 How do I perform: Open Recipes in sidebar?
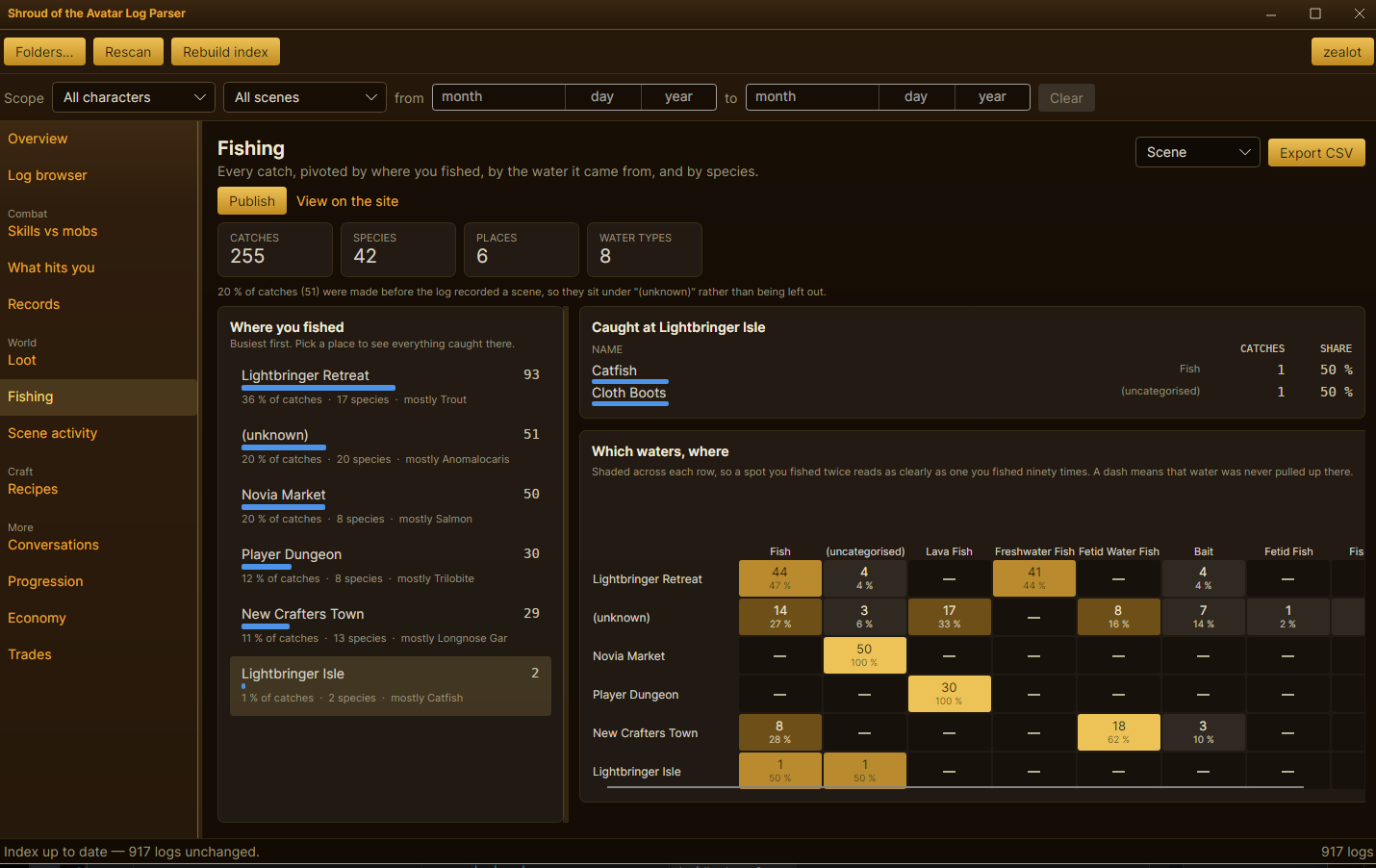98,489
